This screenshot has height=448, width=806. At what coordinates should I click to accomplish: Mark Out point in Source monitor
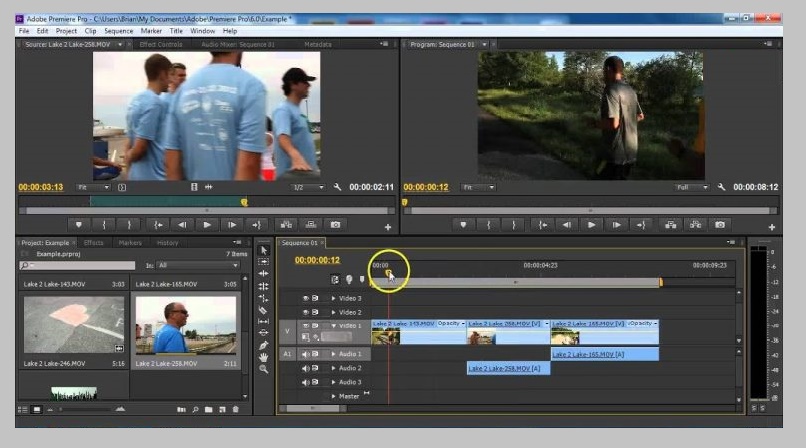pyautogui.click(x=129, y=225)
